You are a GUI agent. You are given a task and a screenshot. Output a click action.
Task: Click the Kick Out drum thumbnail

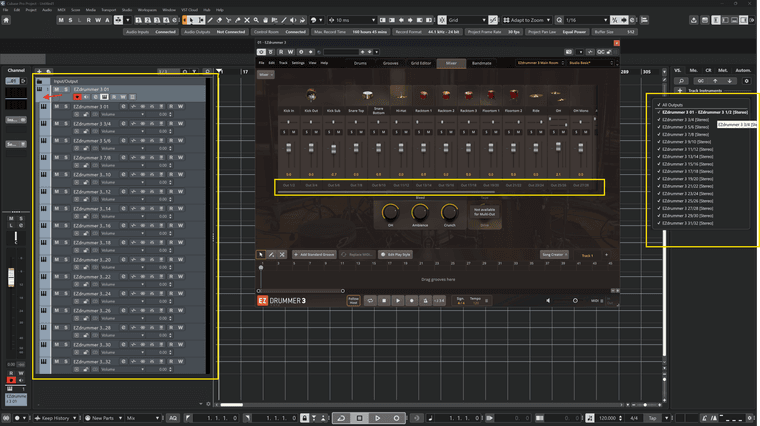point(311,95)
